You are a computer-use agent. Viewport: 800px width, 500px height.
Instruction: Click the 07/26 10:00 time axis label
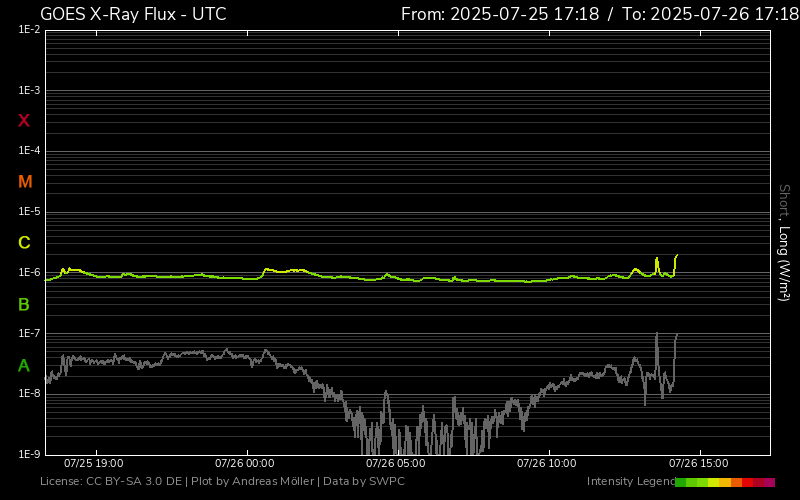pos(547,464)
